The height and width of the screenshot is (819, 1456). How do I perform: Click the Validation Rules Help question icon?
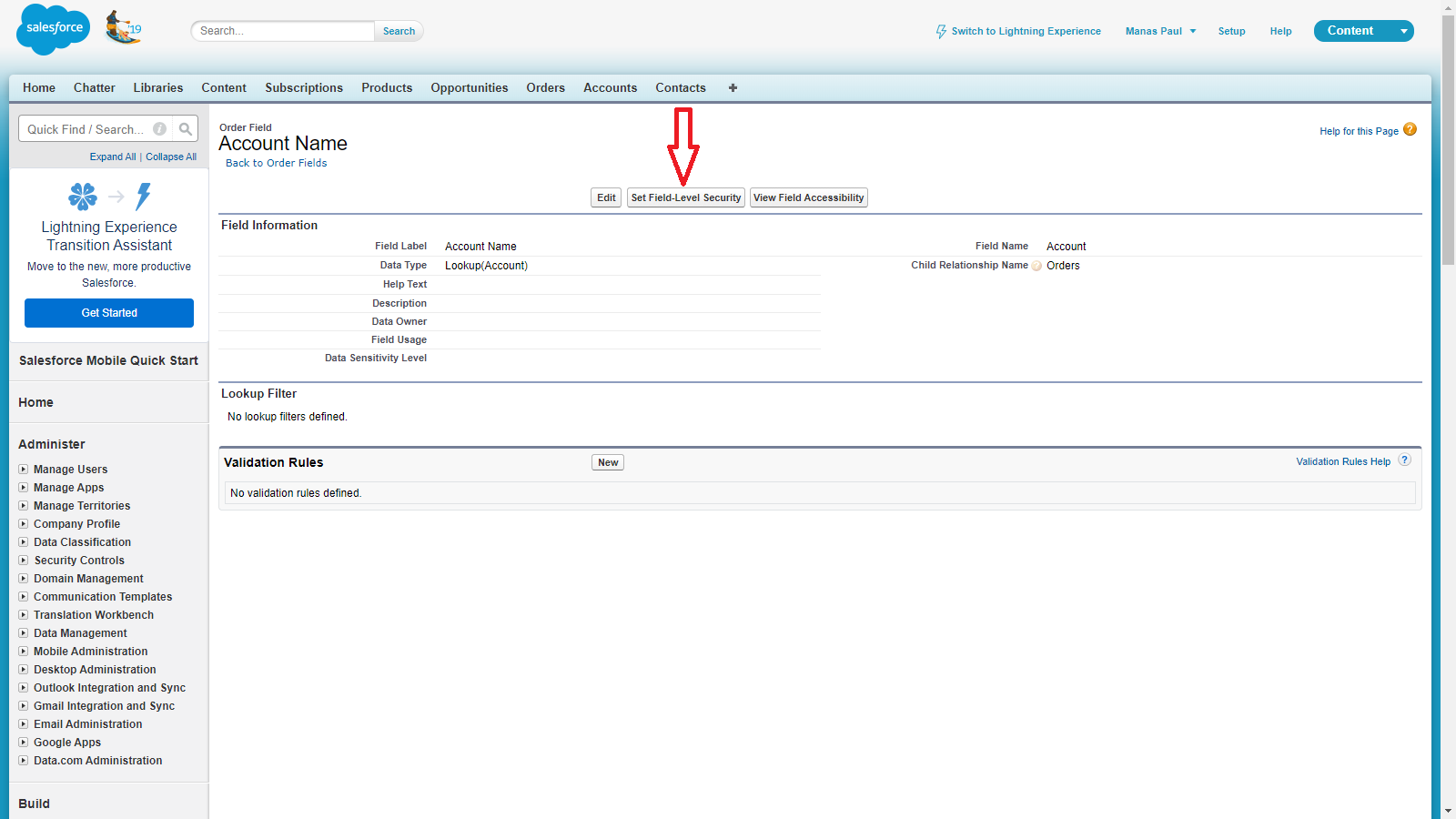click(x=1405, y=460)
